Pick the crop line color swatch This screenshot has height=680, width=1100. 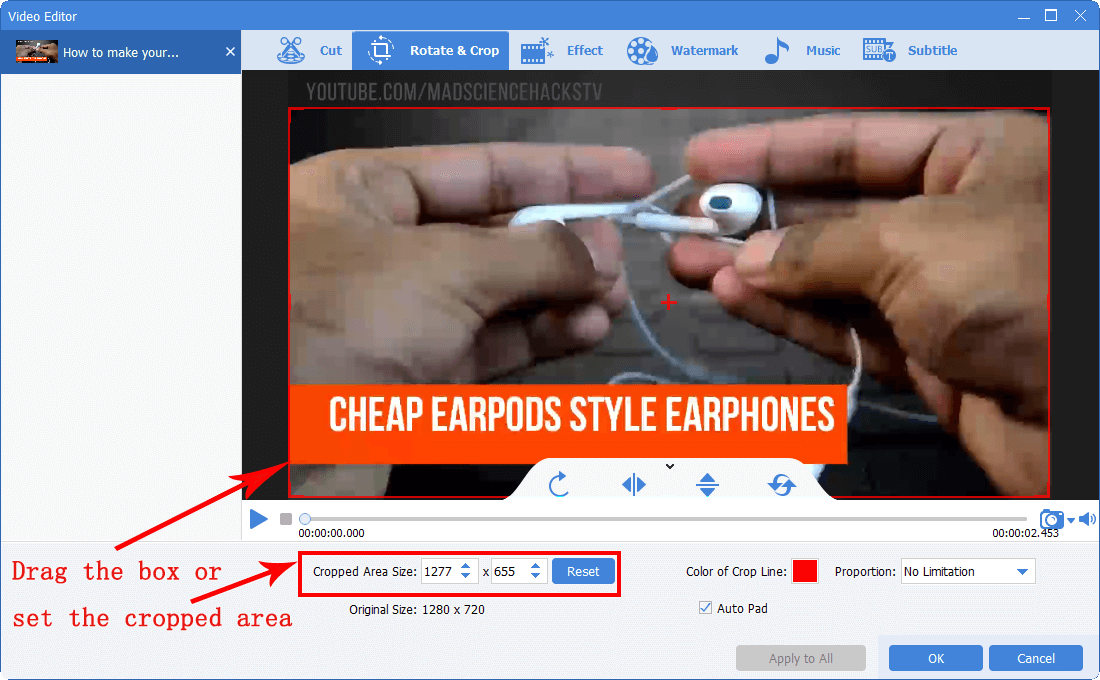[805, 572]
